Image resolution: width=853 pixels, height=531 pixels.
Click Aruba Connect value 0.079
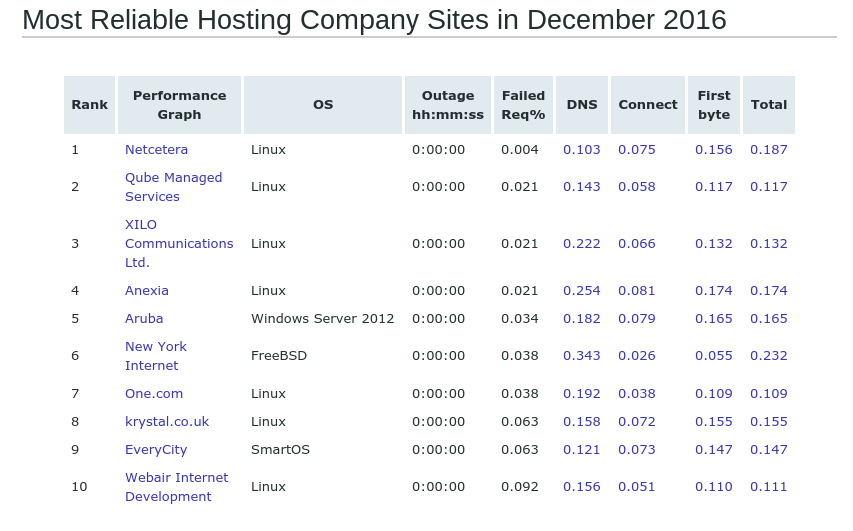tap(636, 318)
